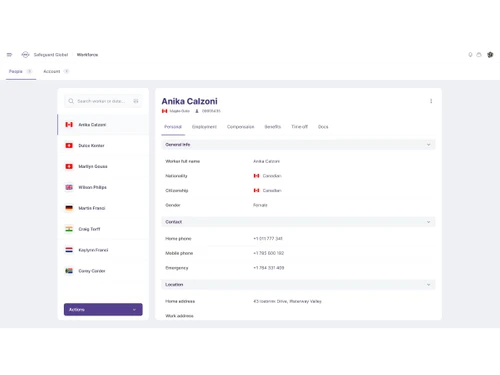The width and height of the screenshot is (500, 375).
Task: Click South African flag beside Corey Carder
Action: tap(69, 271)
